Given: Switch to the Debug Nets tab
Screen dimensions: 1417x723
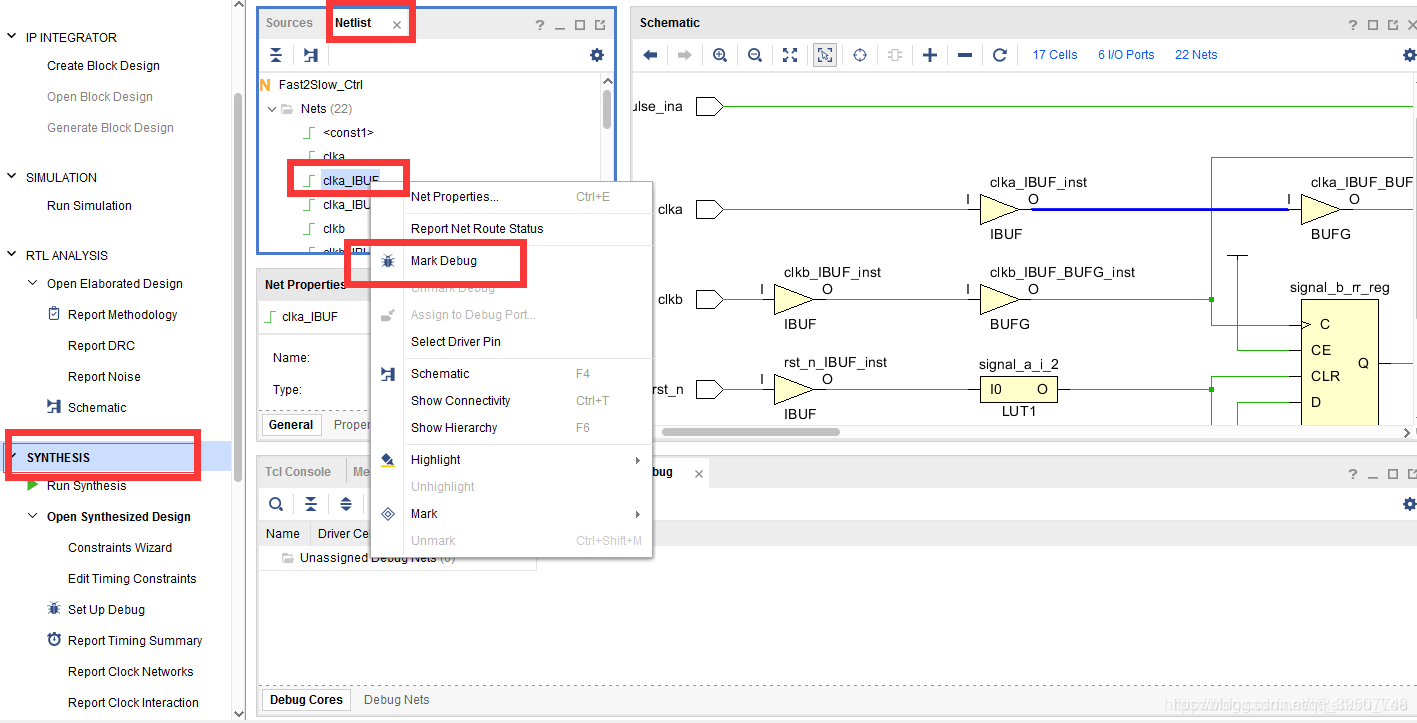Looking at the screenshot, I should pyautogui.click(x=397, y=700).
